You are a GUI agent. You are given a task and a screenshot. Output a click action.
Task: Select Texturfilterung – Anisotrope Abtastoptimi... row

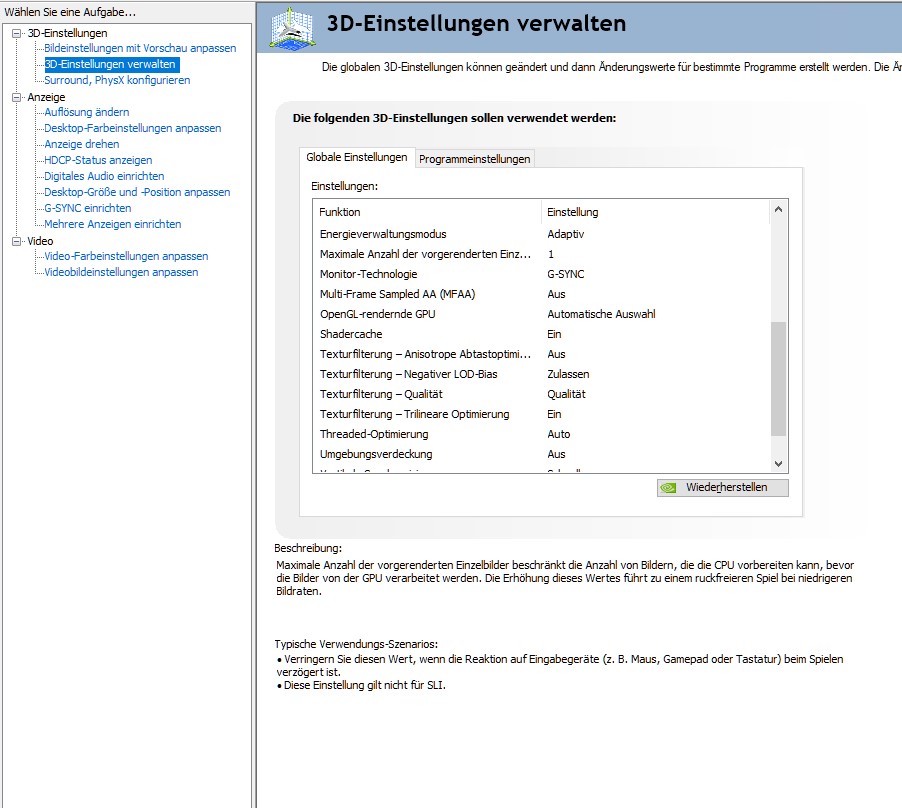click(x=541, y=354)
